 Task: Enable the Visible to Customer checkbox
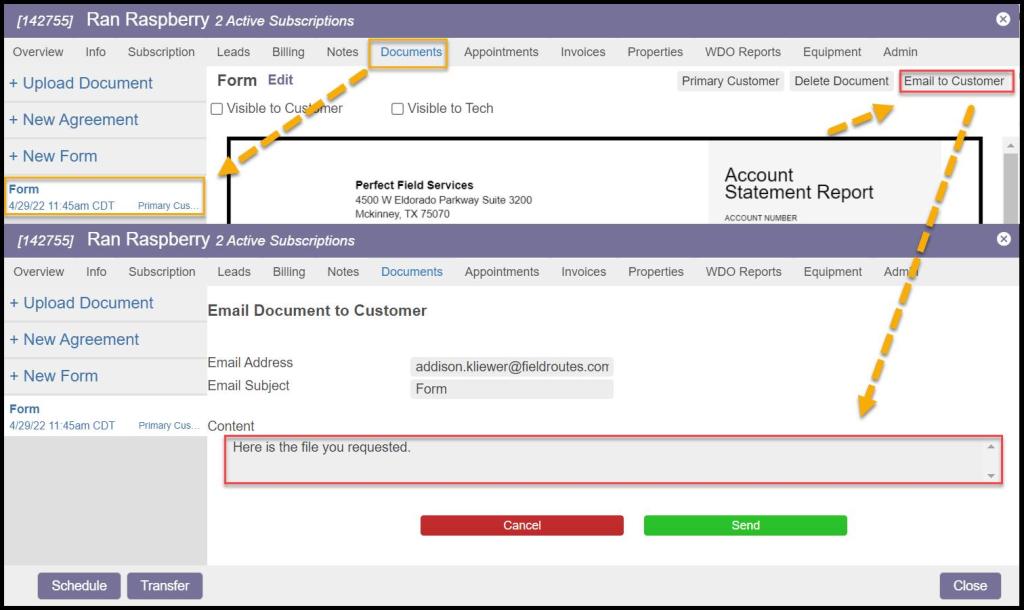[x=217, y=109]
